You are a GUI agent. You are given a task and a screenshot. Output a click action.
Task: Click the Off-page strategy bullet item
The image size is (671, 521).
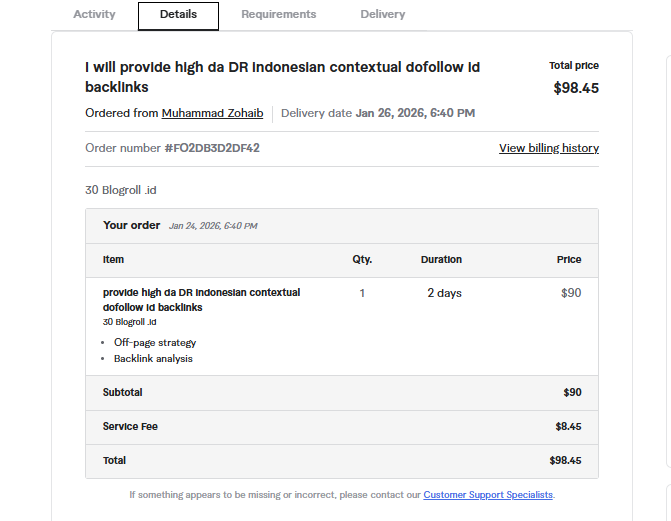pos(155,343)
